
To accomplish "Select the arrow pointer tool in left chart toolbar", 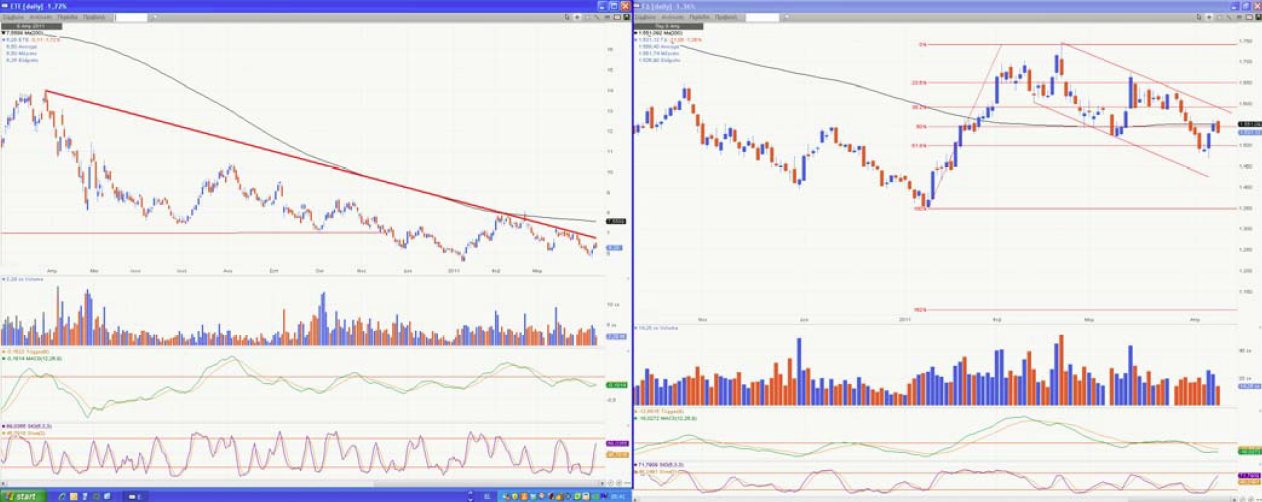I will pyautogui.click(x=567, y=17).
